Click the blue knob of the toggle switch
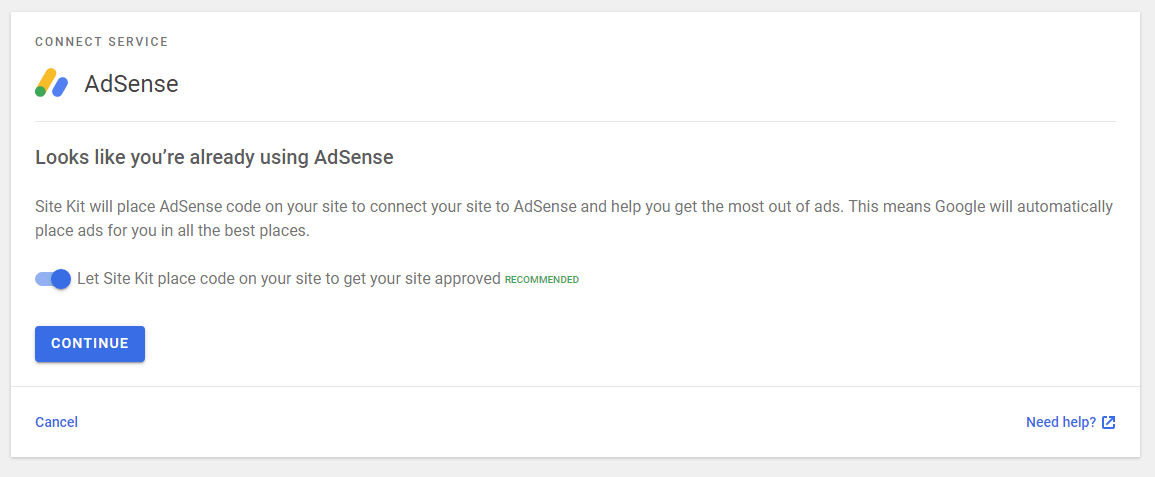The height and width of the screenshot is (477, 1155). [x=61, y=279]
